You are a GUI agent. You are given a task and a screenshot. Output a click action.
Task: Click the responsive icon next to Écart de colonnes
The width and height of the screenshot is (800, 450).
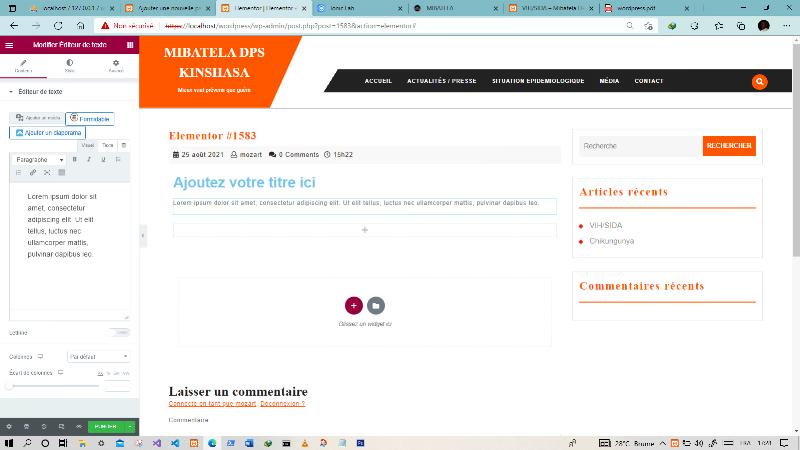pyautogui.click(x=60, y=373)
